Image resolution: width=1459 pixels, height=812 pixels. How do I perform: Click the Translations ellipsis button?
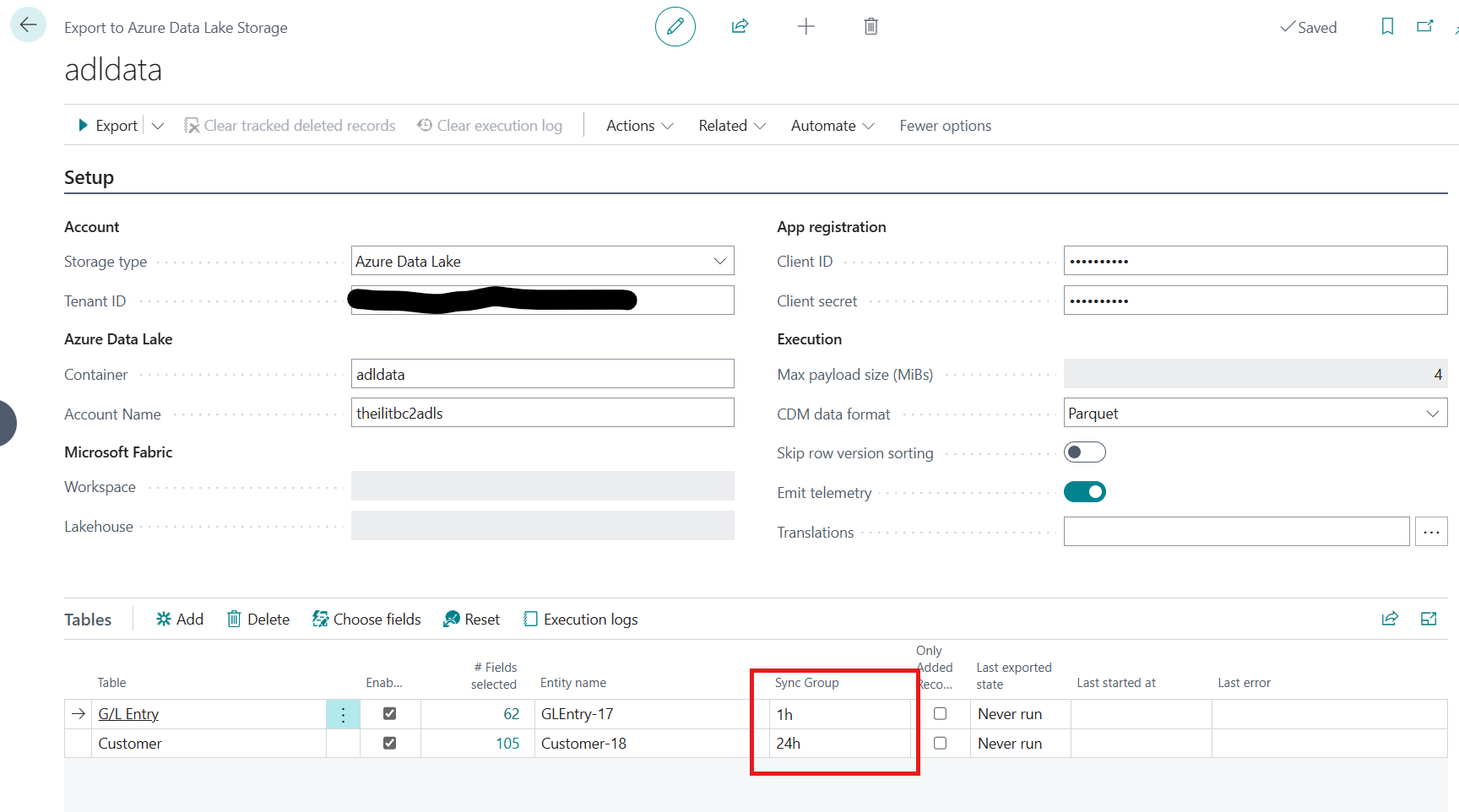(1431, 531)
